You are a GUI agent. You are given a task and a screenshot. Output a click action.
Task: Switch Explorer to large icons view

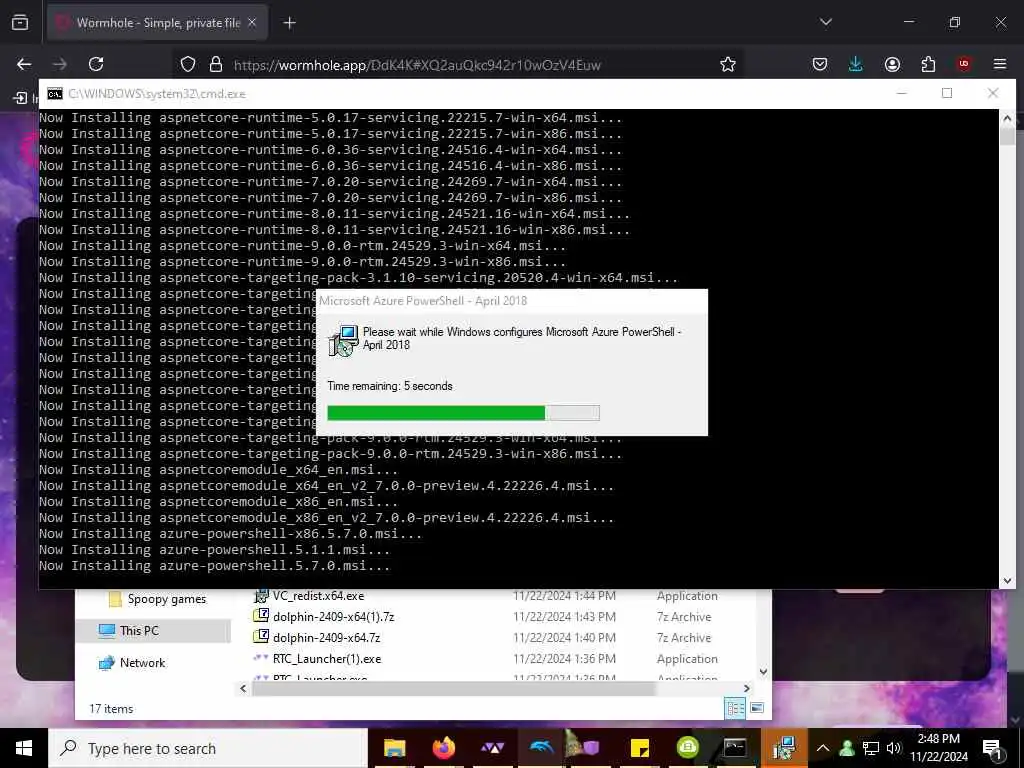pyautogui.click(x=757, y=708)
